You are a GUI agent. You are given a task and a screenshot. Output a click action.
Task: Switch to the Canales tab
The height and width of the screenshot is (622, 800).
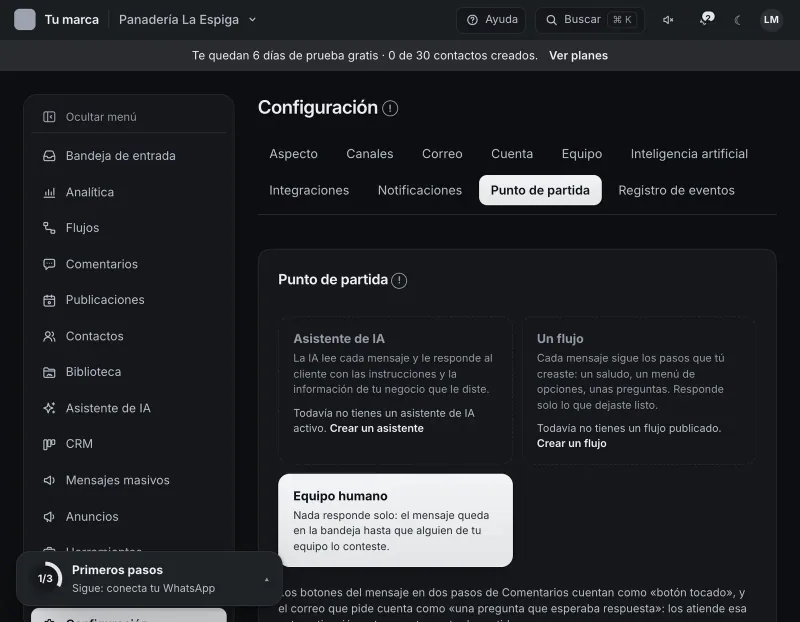[369, 154]
